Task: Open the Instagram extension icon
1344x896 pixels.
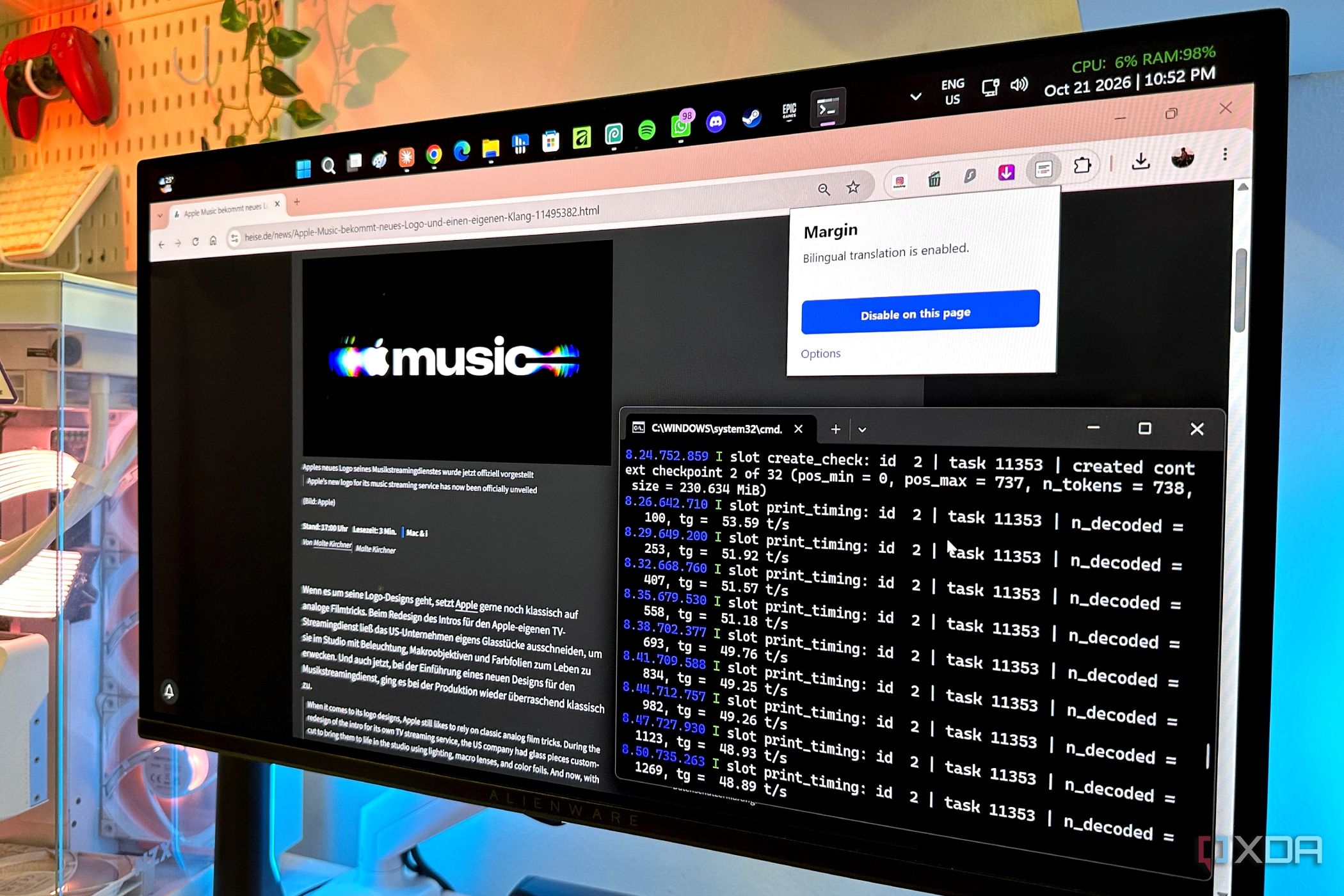Action: click(899, 182)
